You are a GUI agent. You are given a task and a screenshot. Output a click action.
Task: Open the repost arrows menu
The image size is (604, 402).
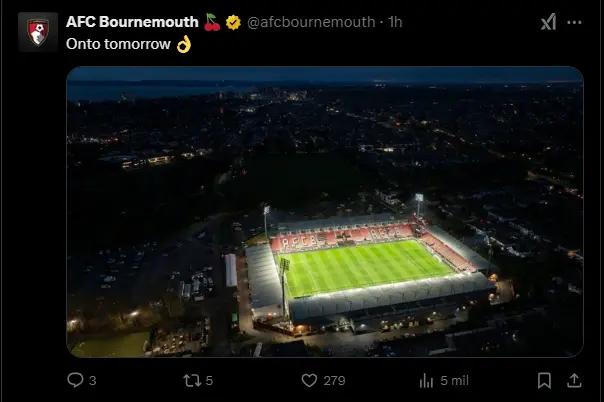tap(192, 380)
